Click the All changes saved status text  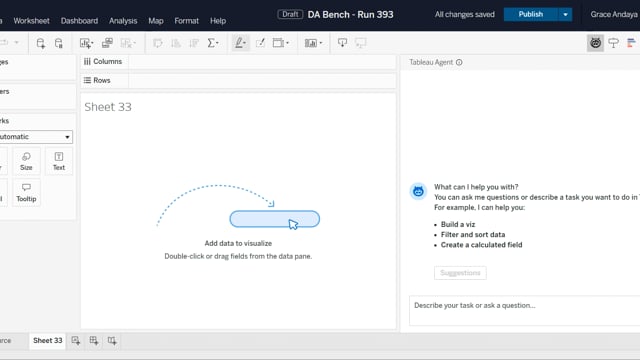tap(464, 14)
